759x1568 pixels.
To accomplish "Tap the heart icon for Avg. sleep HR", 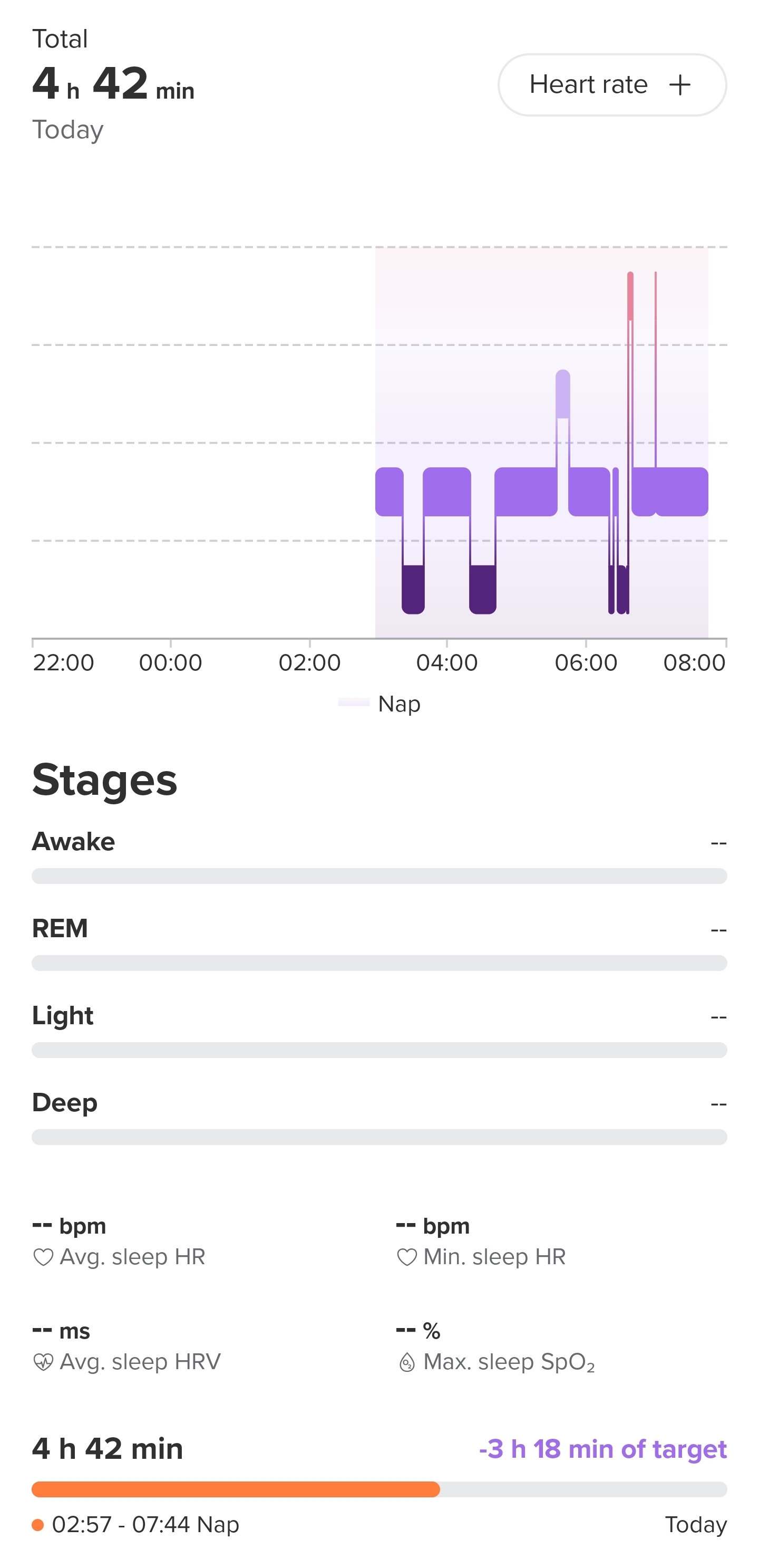I will coord(43,1257).
